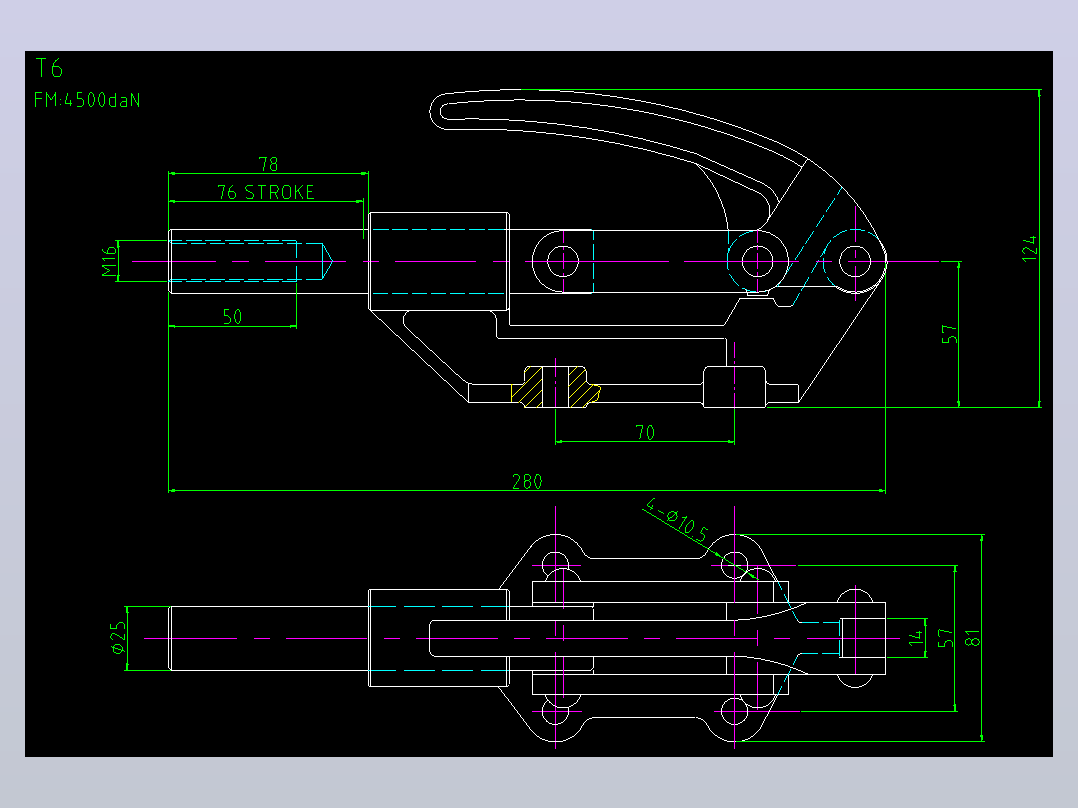The height and width of the screenshot is (808, 1078).
Task: Select the M16 thread dimension label
Action: tap(109, 261)
